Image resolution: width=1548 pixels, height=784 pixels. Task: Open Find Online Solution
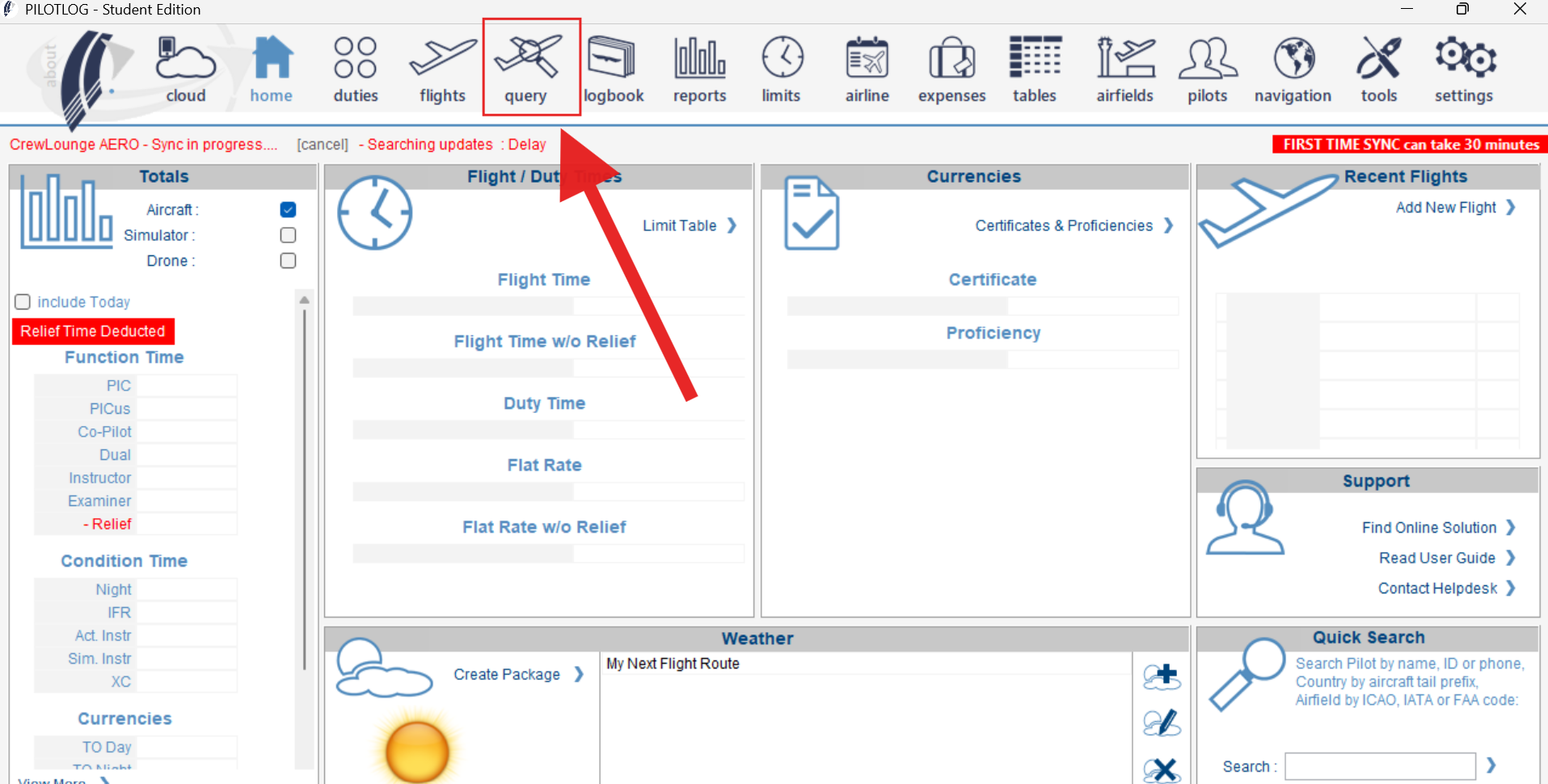pyautogui.click(x=1439, y=528)
